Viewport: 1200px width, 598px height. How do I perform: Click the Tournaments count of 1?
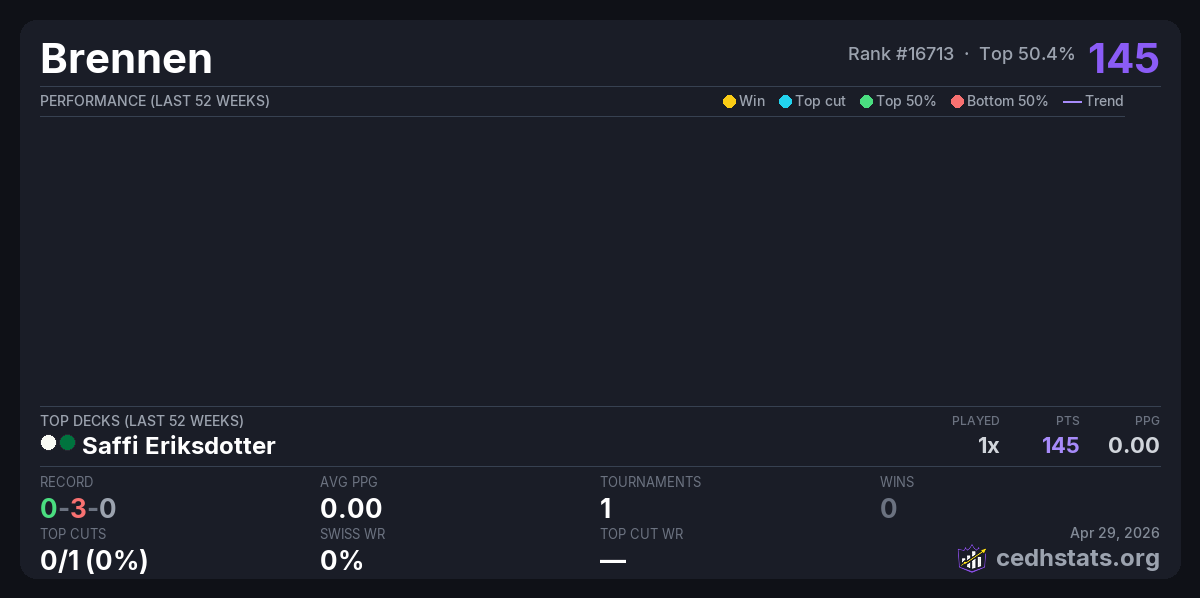(x=606, y=509)
